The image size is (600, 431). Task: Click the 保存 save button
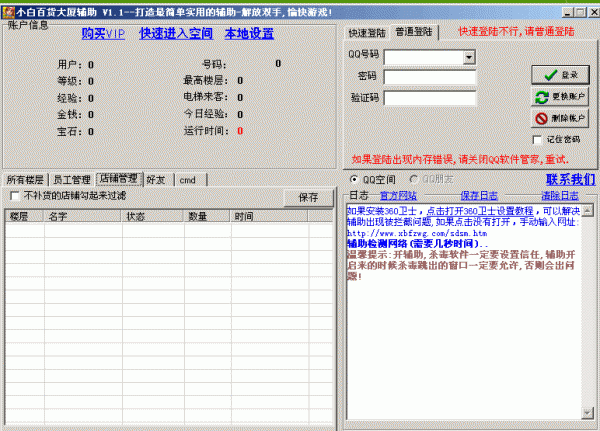308,198
